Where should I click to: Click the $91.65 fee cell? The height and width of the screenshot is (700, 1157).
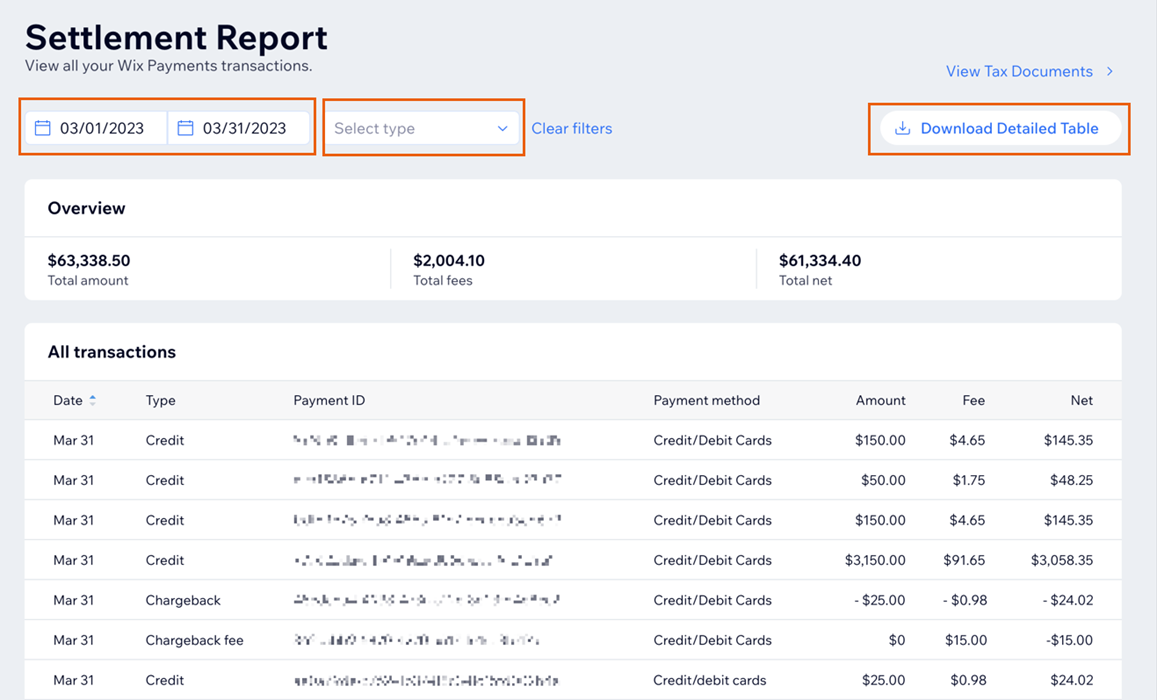pos(964,560)
